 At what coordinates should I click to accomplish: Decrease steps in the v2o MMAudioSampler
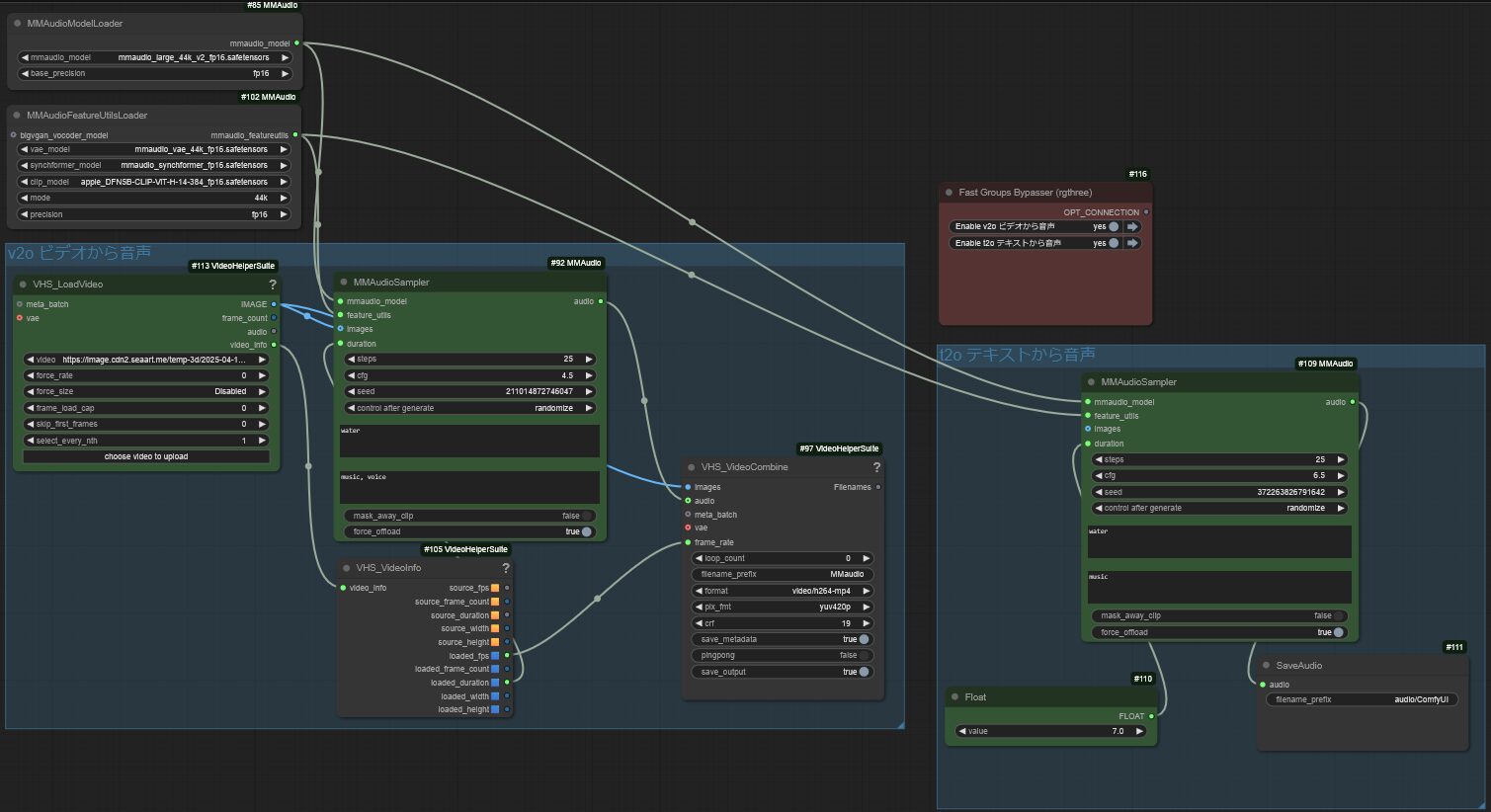coord(351,360)
